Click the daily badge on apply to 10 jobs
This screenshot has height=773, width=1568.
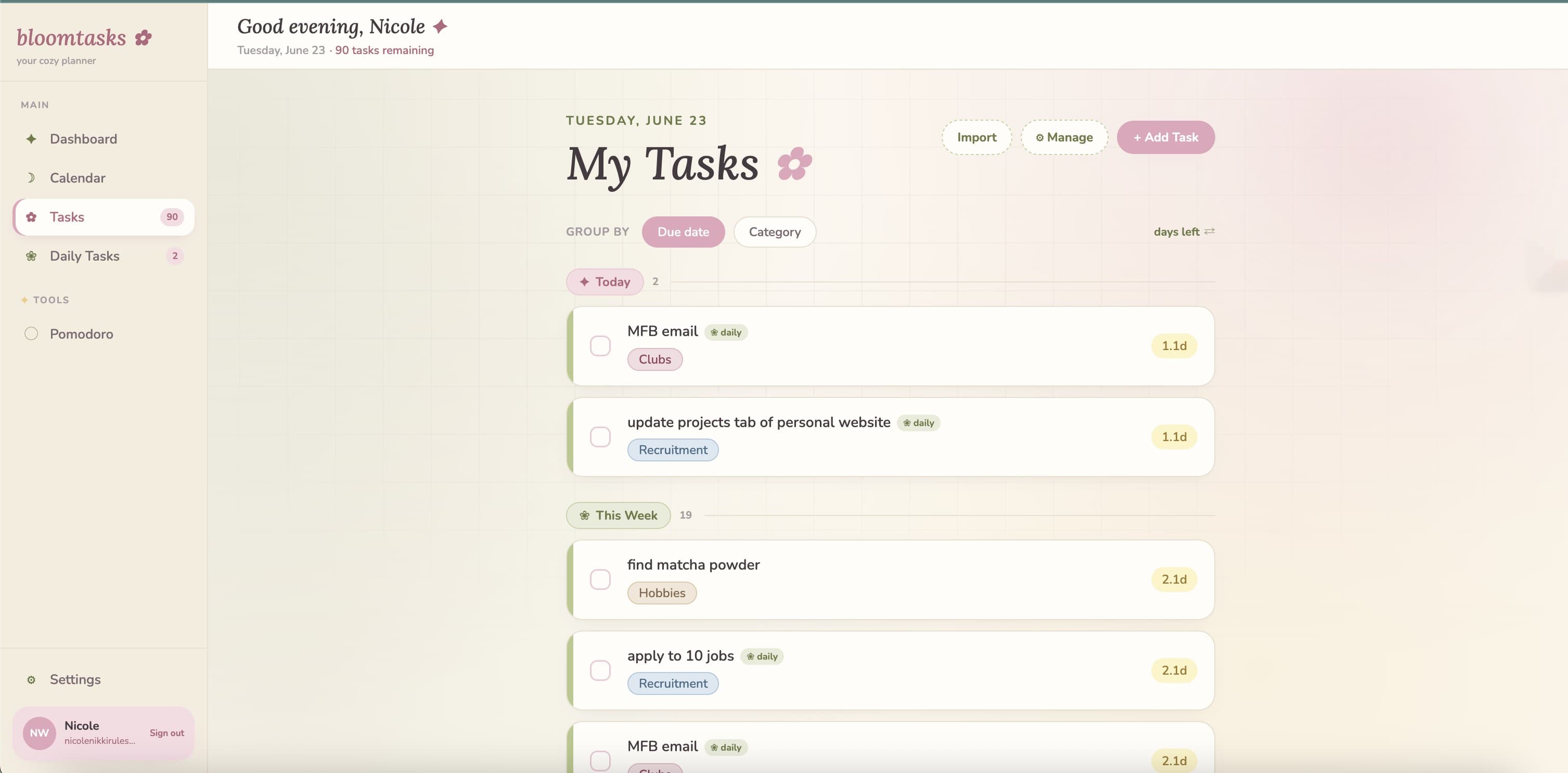coord(762,656)
